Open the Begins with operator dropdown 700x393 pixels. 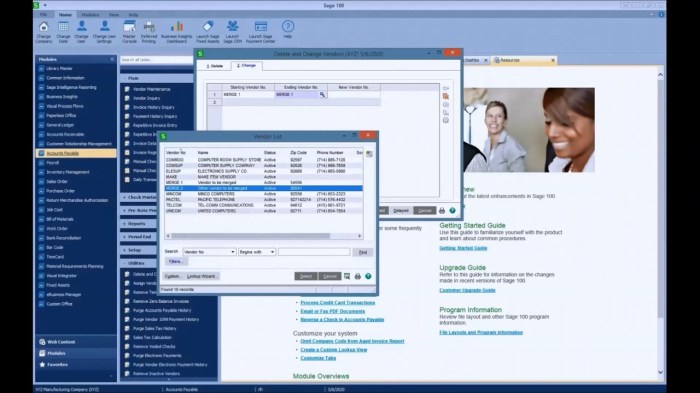click(x=272, y=252)
